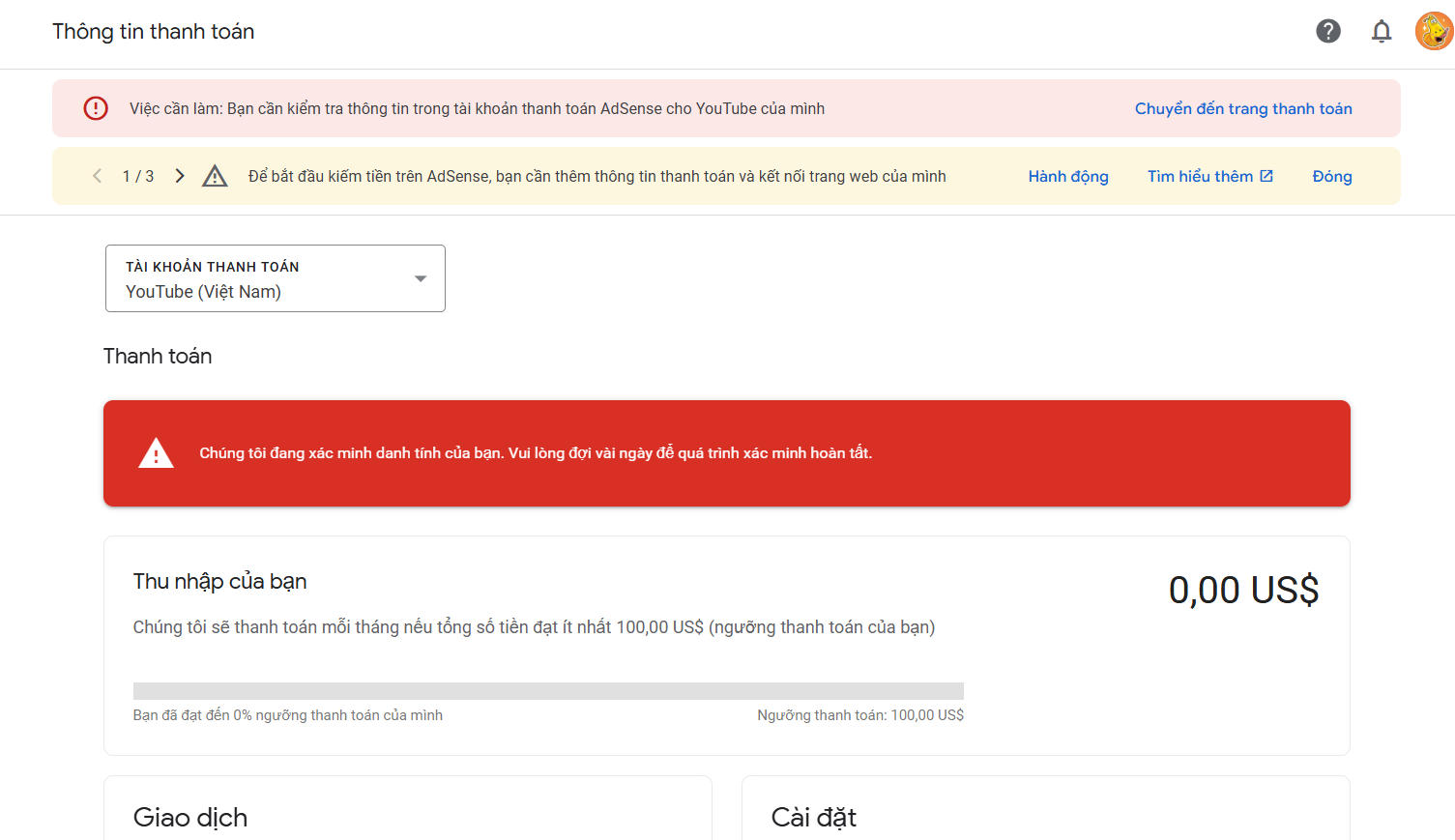1455x840 pixels.
Task: Click the white warning triangle in red banner
Action: pos(156,453)
